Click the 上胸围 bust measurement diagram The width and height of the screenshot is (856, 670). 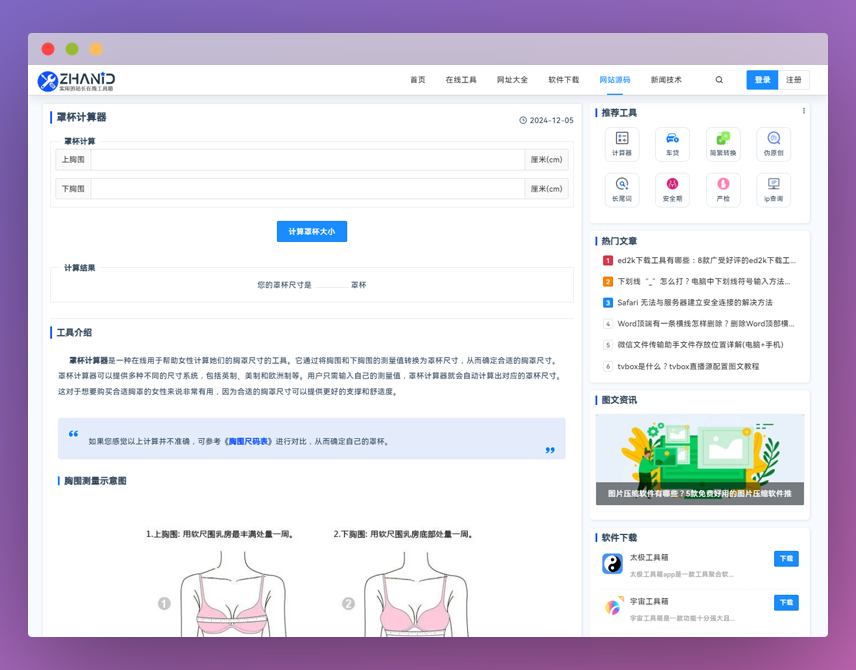pyautogui.click(x=233, y=594)
